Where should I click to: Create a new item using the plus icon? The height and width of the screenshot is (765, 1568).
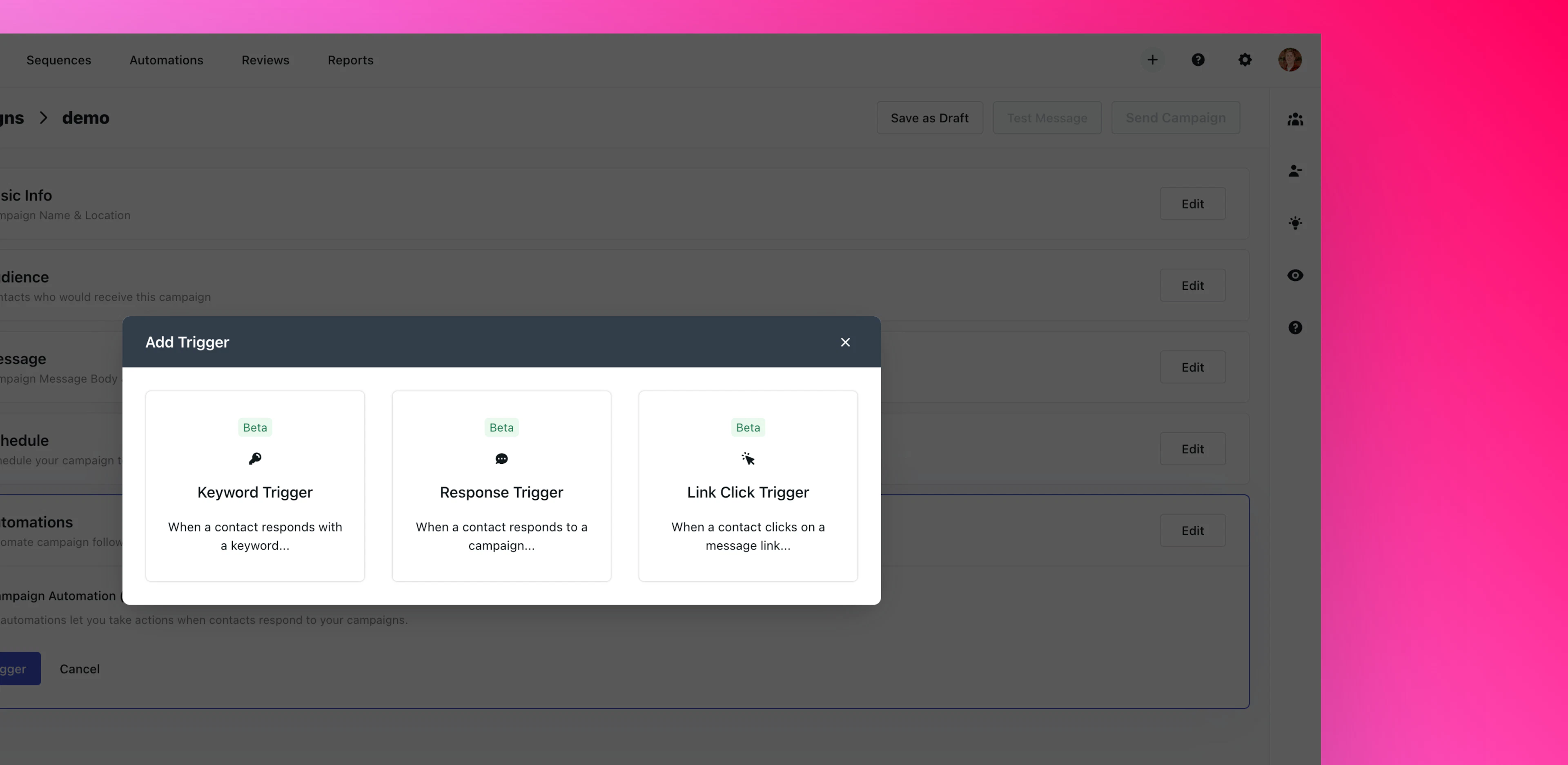(1152, 59)
